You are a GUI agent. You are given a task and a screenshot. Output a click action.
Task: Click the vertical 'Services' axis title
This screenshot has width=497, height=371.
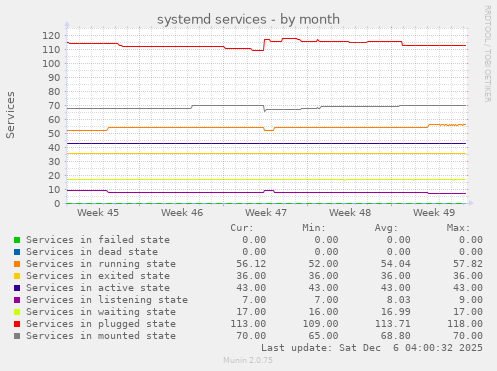pyautogui.click(x=10, y=115)
